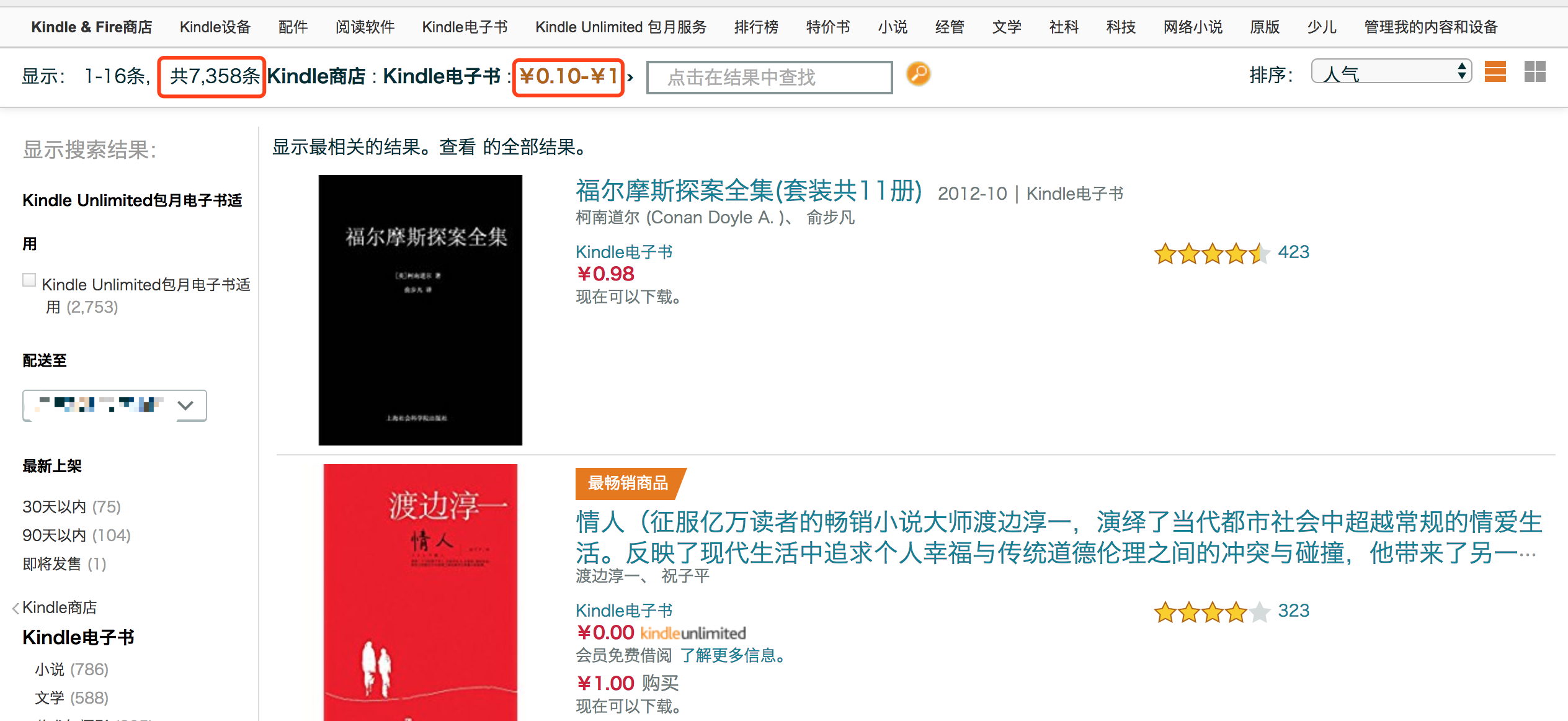Viewport: 1568px width, 721px height.
Task: Expand the 配送至 delivery location dropdown
Action: pyautogui.click(x=115, y=405)
